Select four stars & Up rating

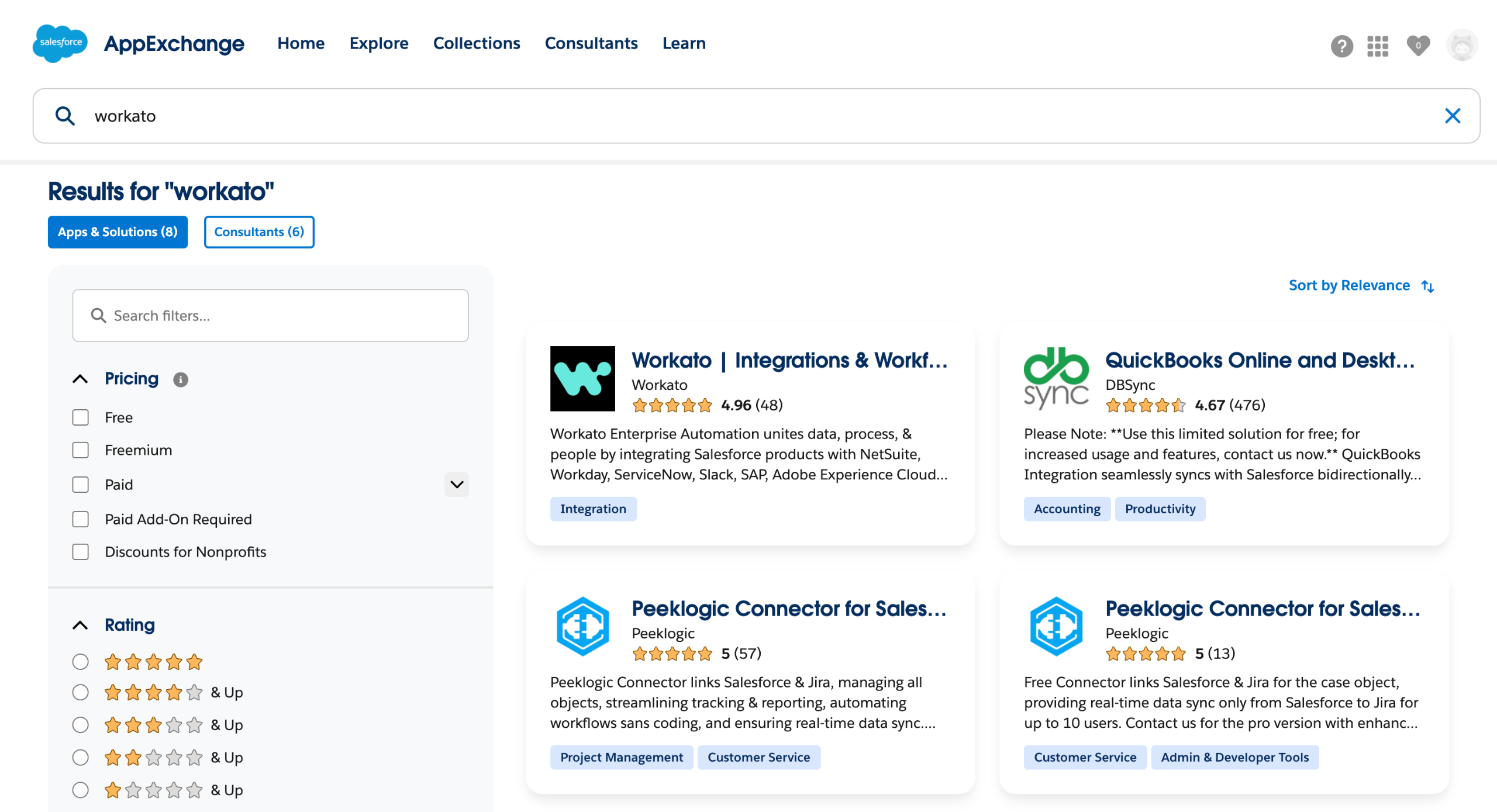click(x=81, y=692)
